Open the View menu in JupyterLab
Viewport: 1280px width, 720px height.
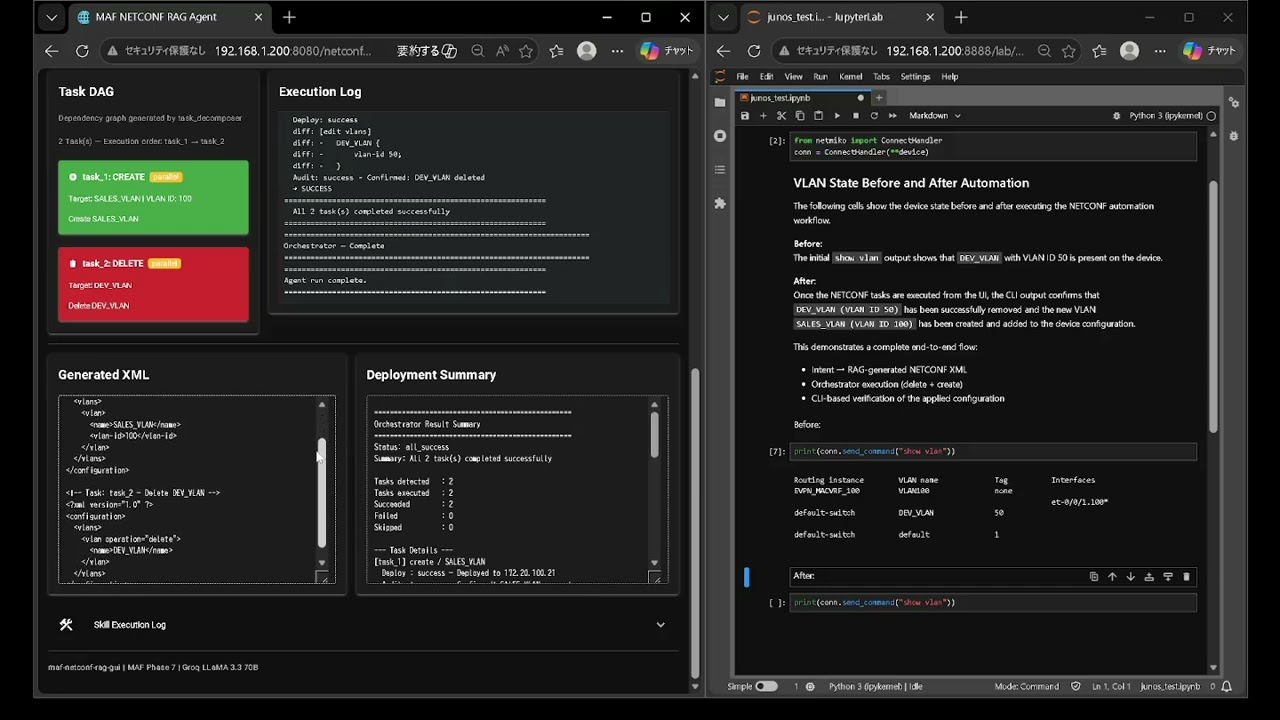(x=793, y=77)
